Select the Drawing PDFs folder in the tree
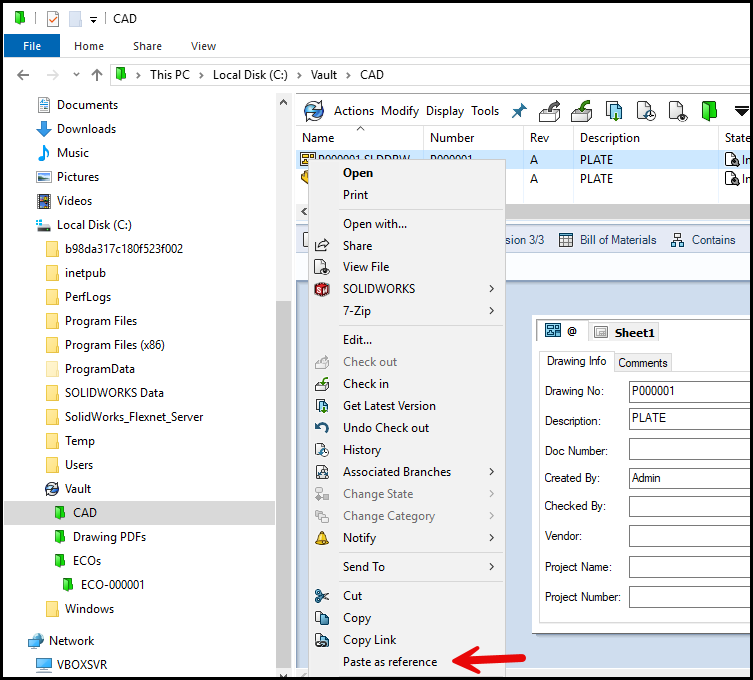The height and width of the screenshot is (680, 753). 109,537
